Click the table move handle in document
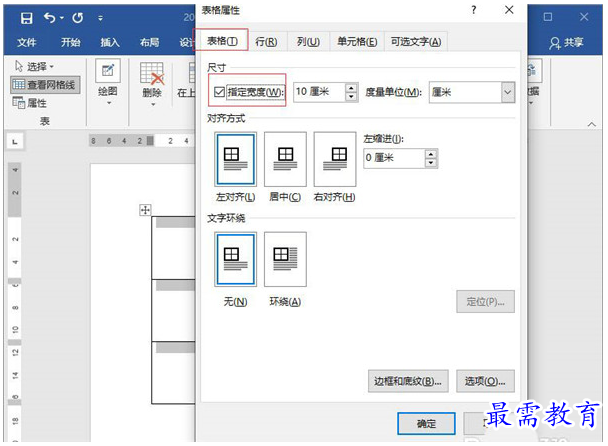 tap(145, 210)
